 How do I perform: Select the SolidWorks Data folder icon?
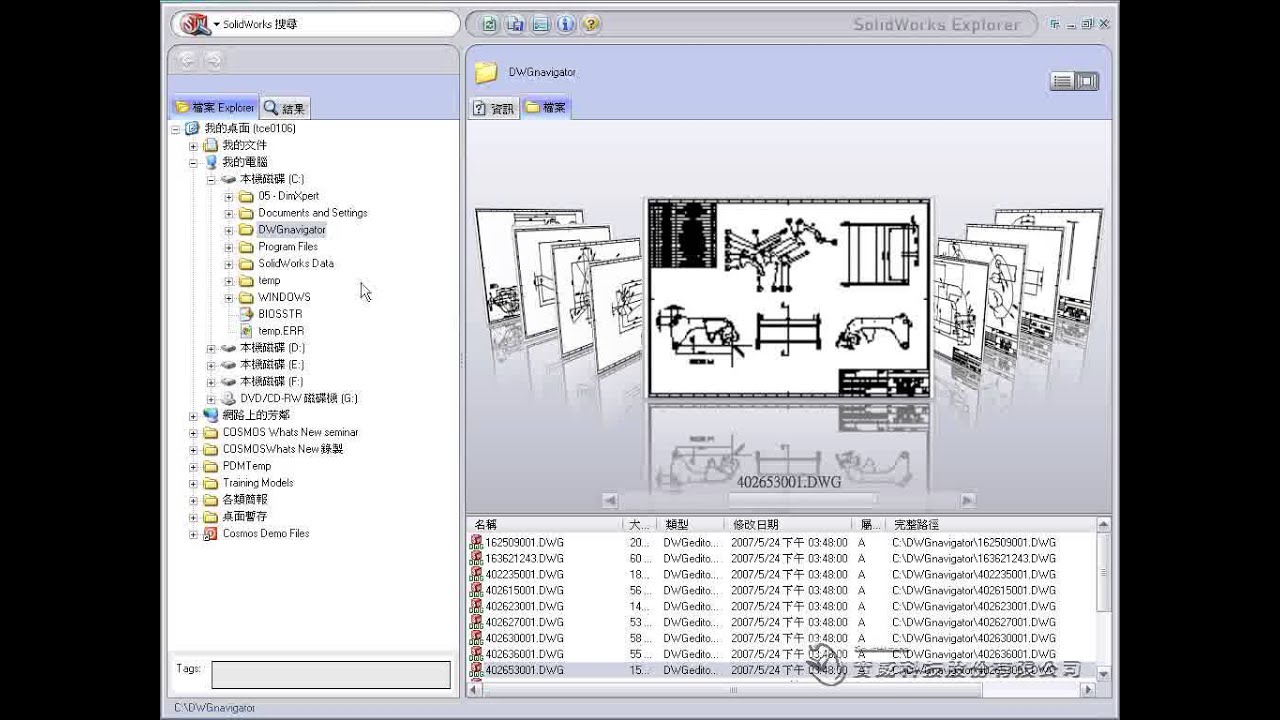click(x=246, y=264)
